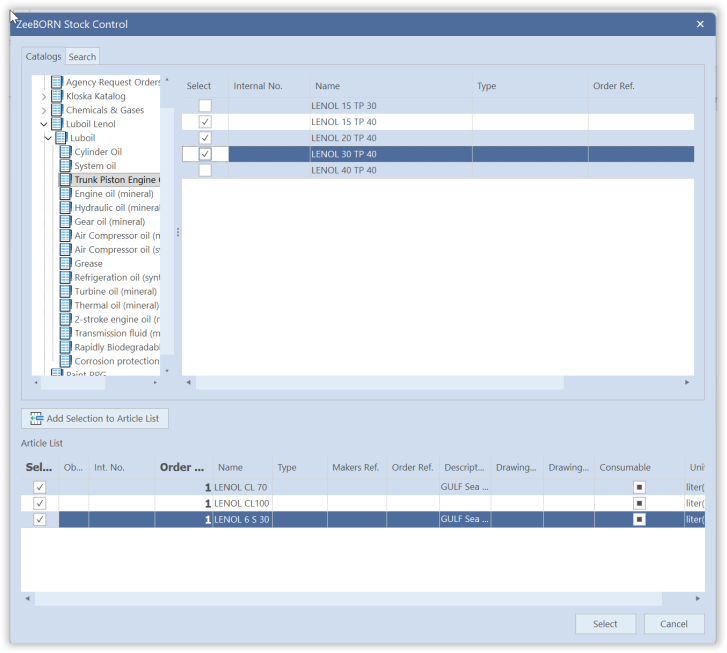Click GULF Sea description of LENOL CL 70

pyautogui.click(x=465, y=487)
